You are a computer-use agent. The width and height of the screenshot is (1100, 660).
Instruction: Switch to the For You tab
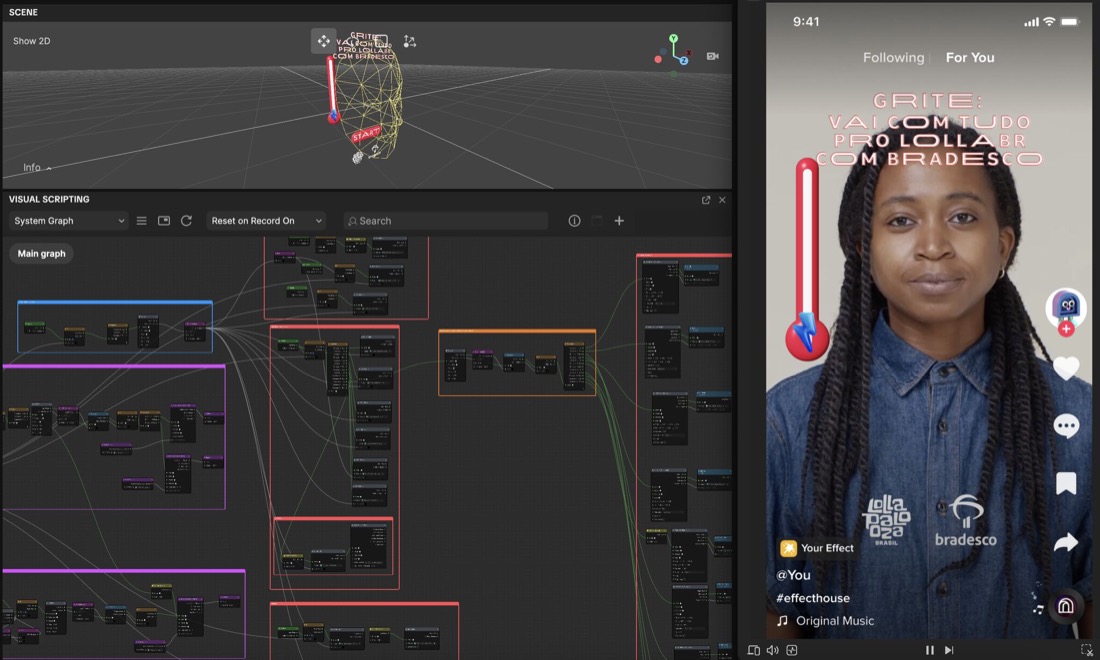tap(970, 58)
